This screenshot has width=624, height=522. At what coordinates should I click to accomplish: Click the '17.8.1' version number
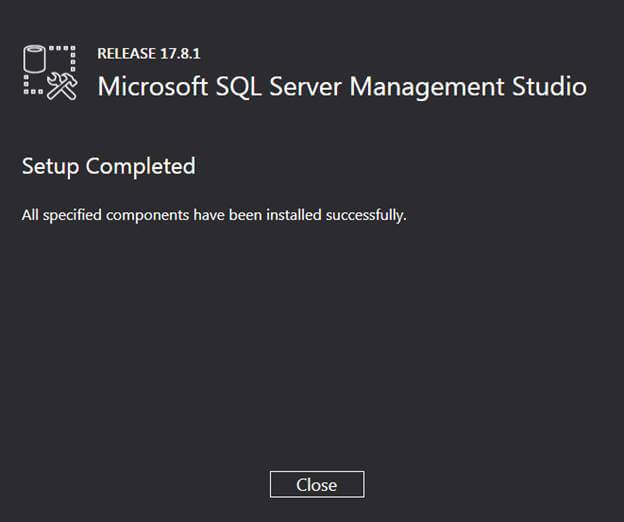(167, 53)
